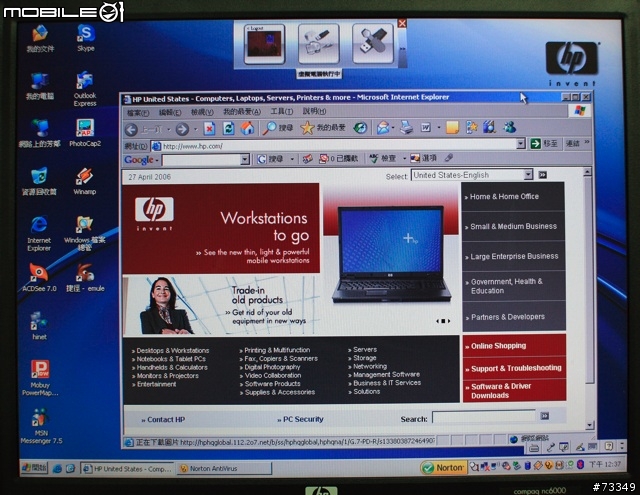Open MSN Messenger 7.5 desktop icon
This screenshot has width=640, height=495.
(x=41, y=426)
